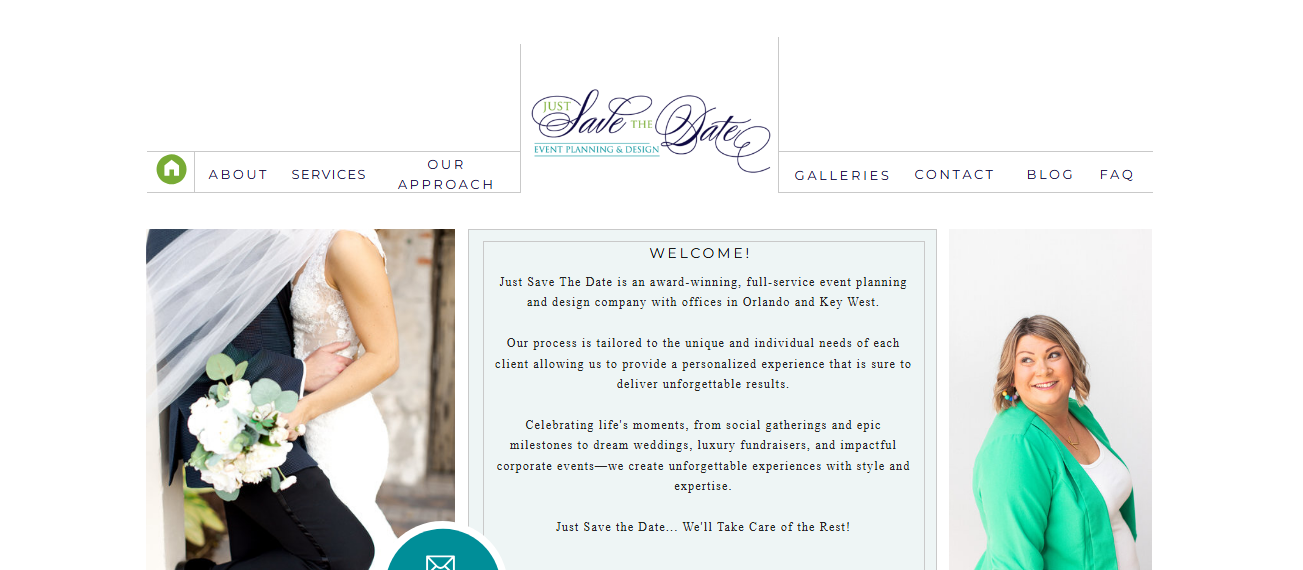
Task: Open the Galleries menu item
Action: click(x=842, y=175)
